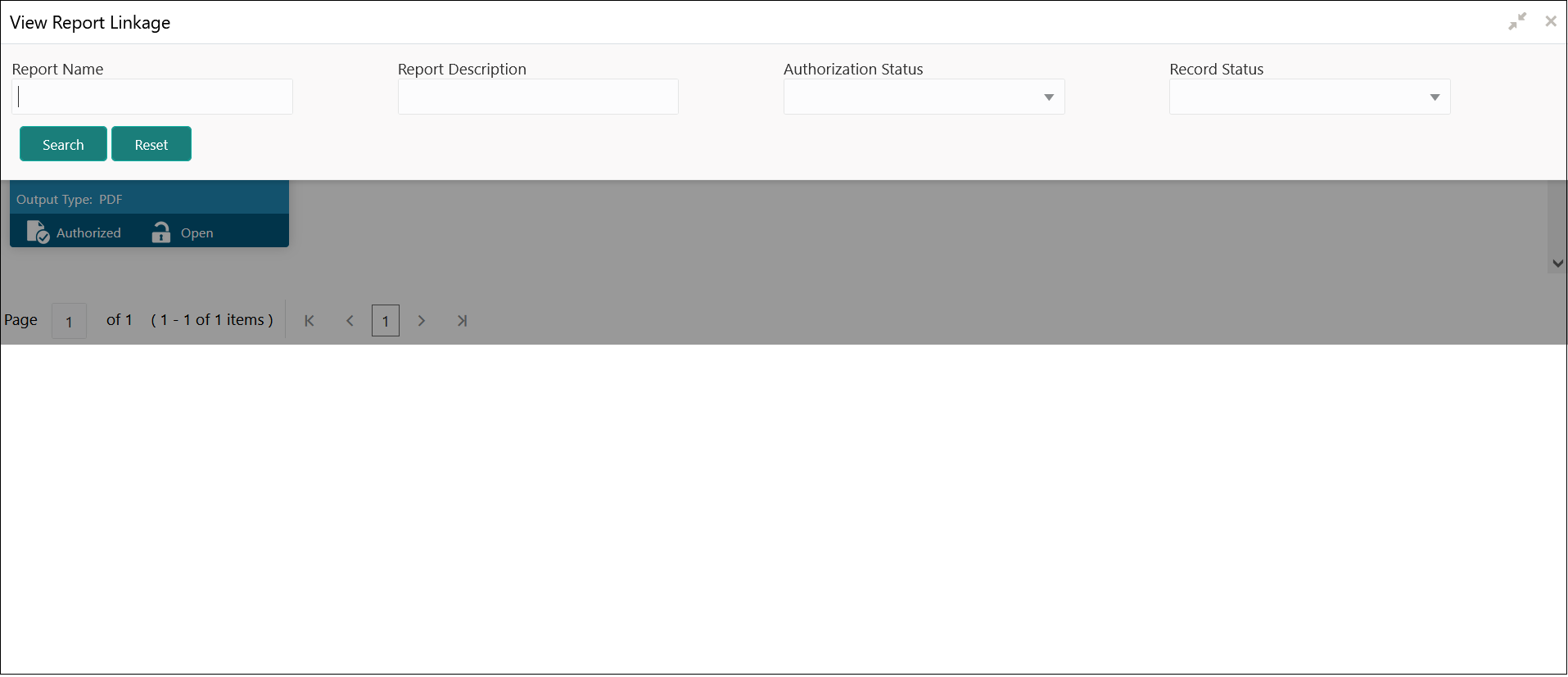This screenshot has width=1568, height=677.
Task: Click the '( 1 - 1 of 1 items )' text
Action: click(x=212, y=320)
